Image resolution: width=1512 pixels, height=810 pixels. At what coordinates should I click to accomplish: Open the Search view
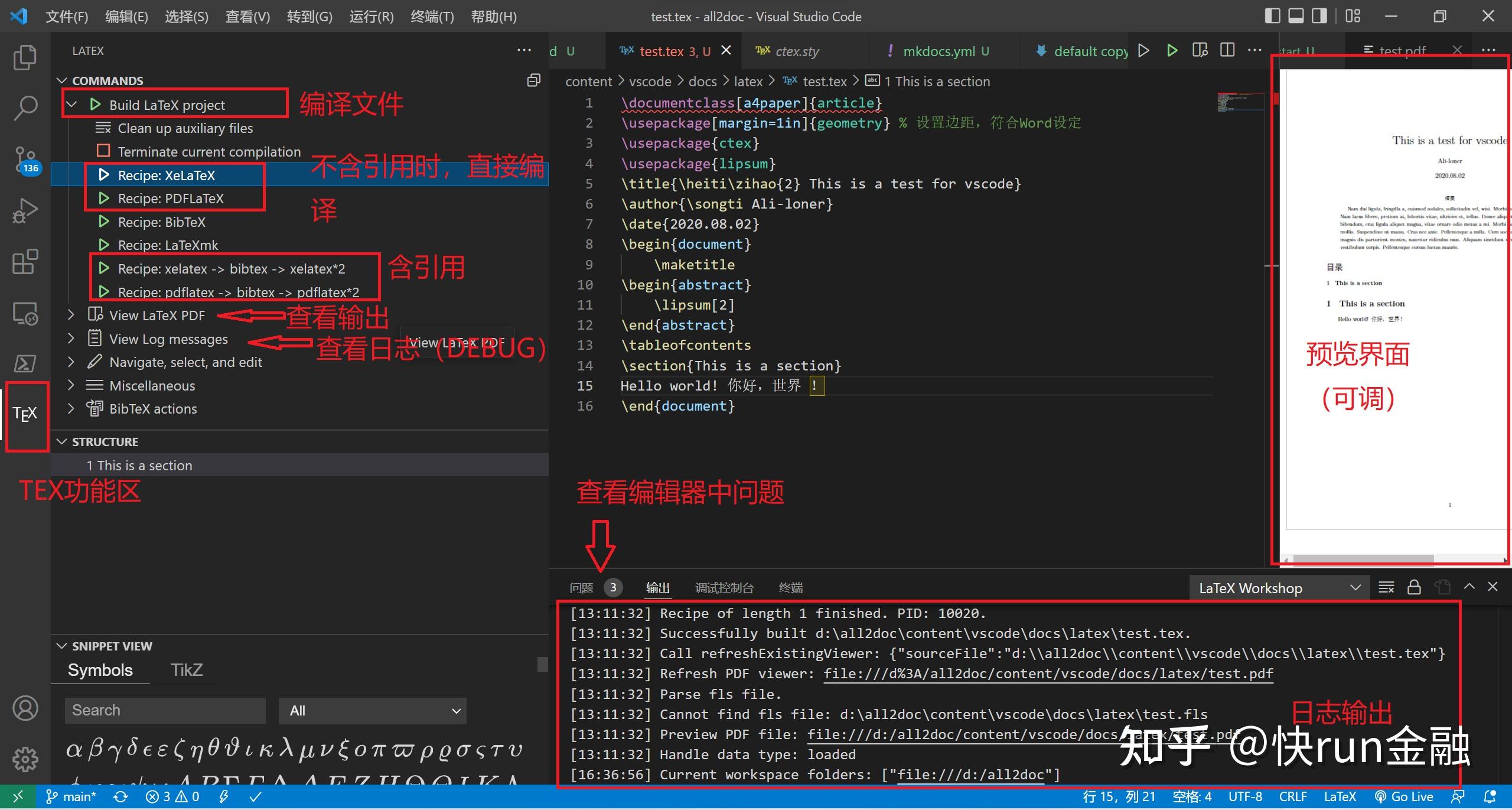(25, 108)
